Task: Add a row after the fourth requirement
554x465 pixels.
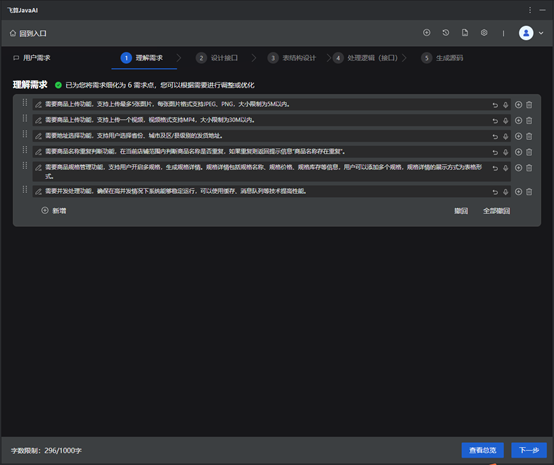Action: (x=518, y=152)
